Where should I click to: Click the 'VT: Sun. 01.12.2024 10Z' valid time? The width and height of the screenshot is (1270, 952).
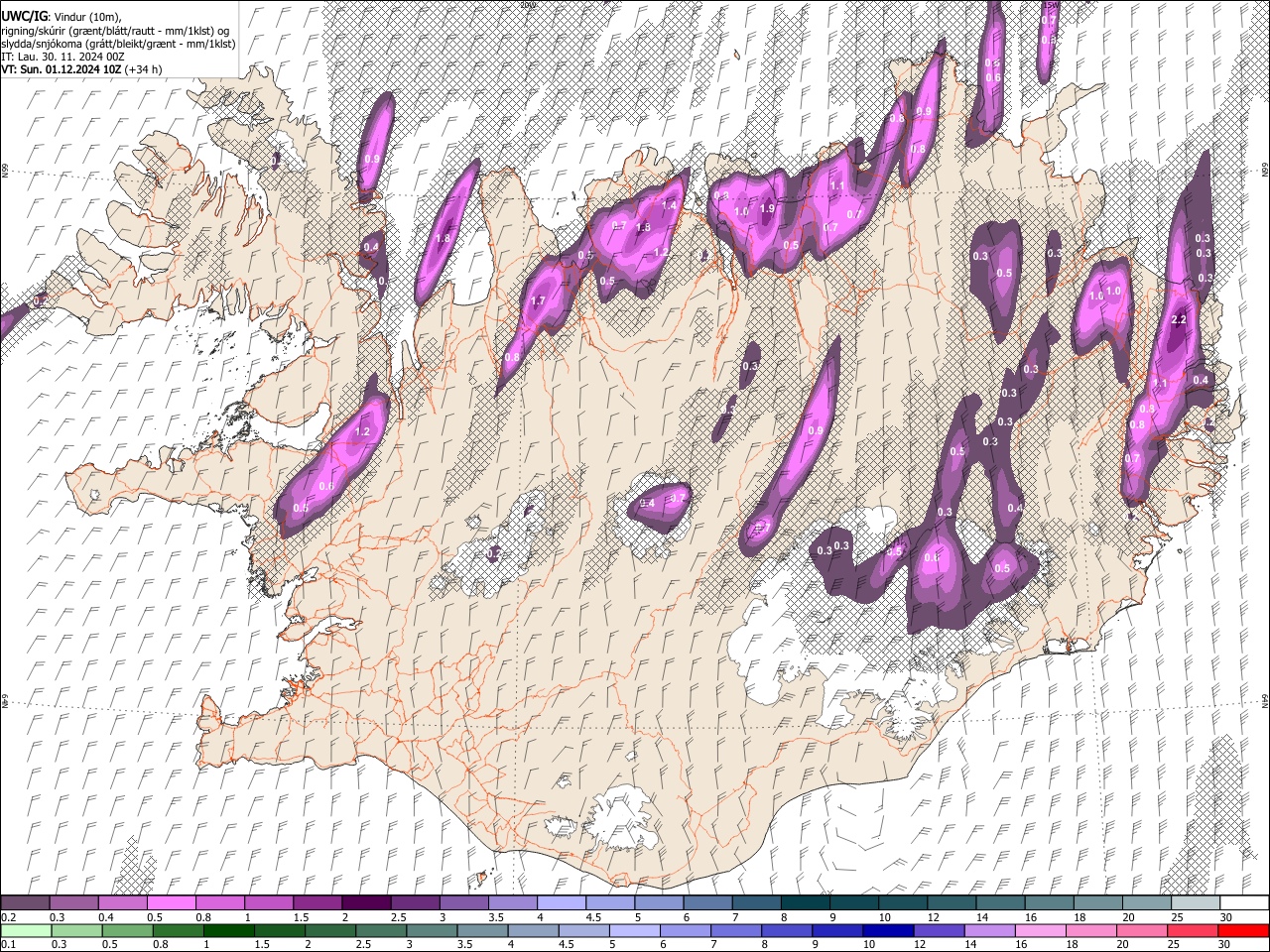click(x=62, y=69)
